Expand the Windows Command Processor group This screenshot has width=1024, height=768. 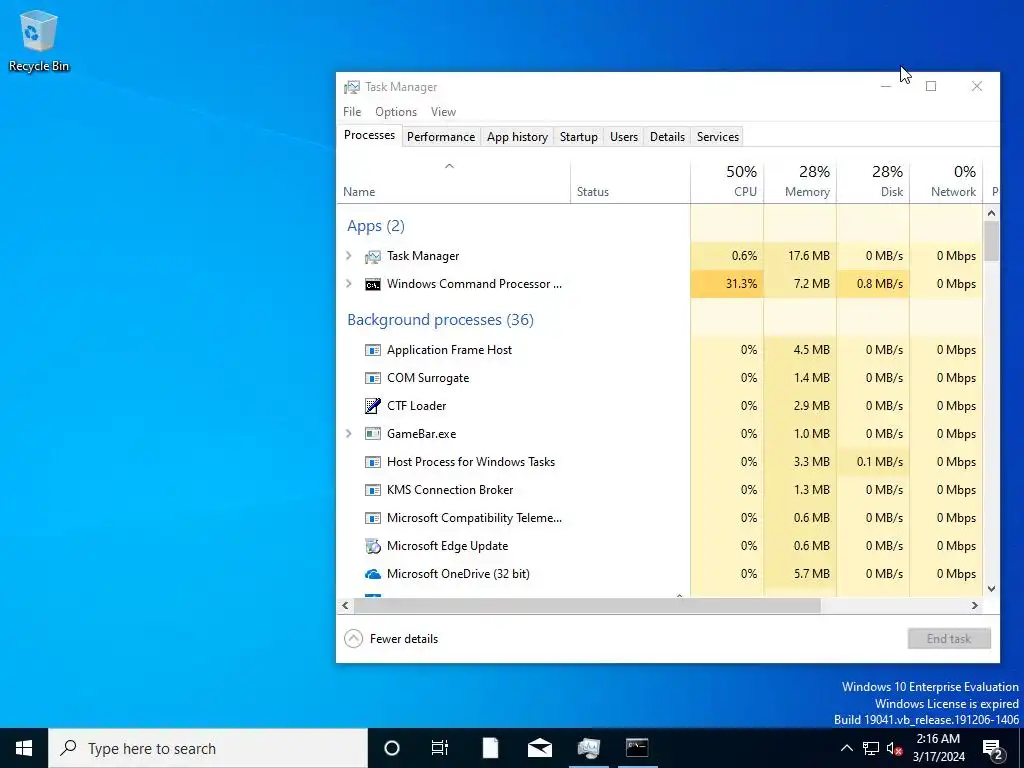coord(349,284)
